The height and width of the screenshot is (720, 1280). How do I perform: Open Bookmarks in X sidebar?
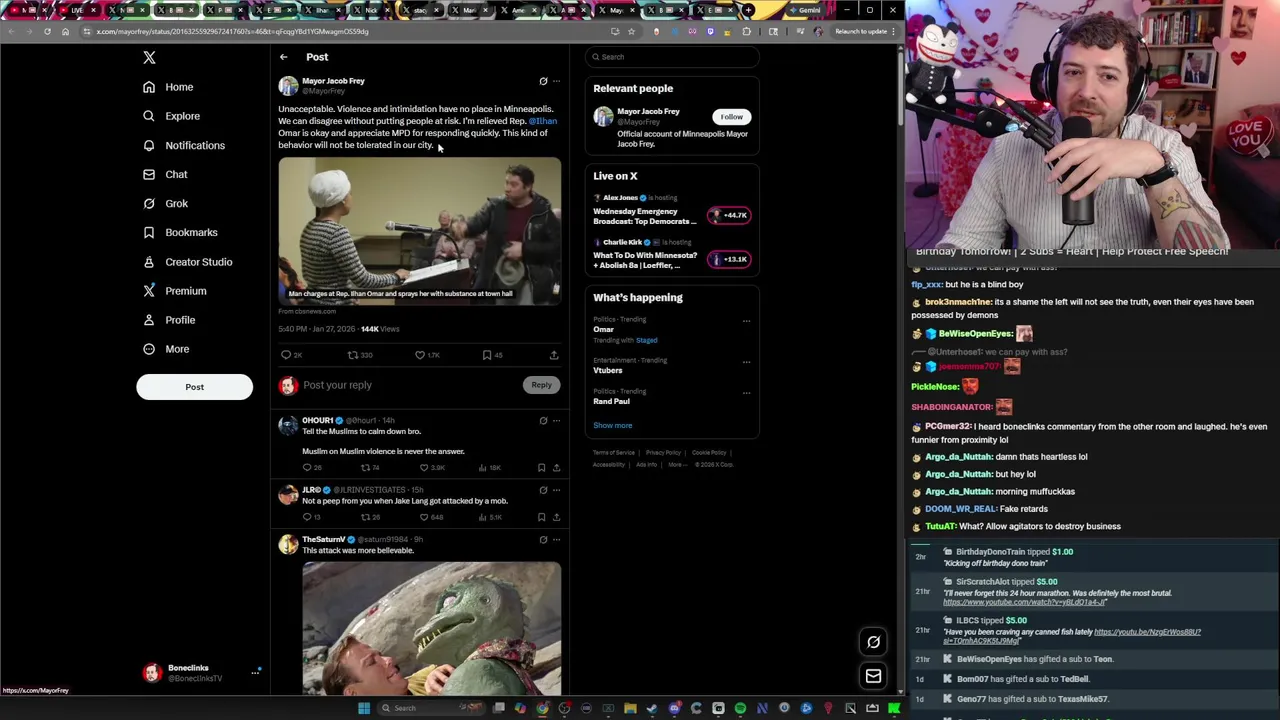pyautogui.click(x=179, y=232)
